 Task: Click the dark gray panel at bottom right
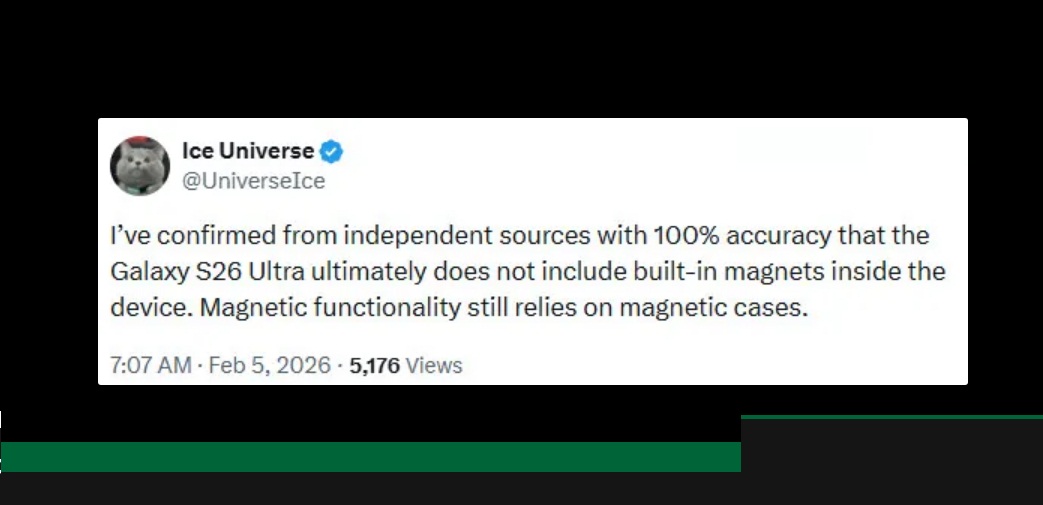coord(891,460)
